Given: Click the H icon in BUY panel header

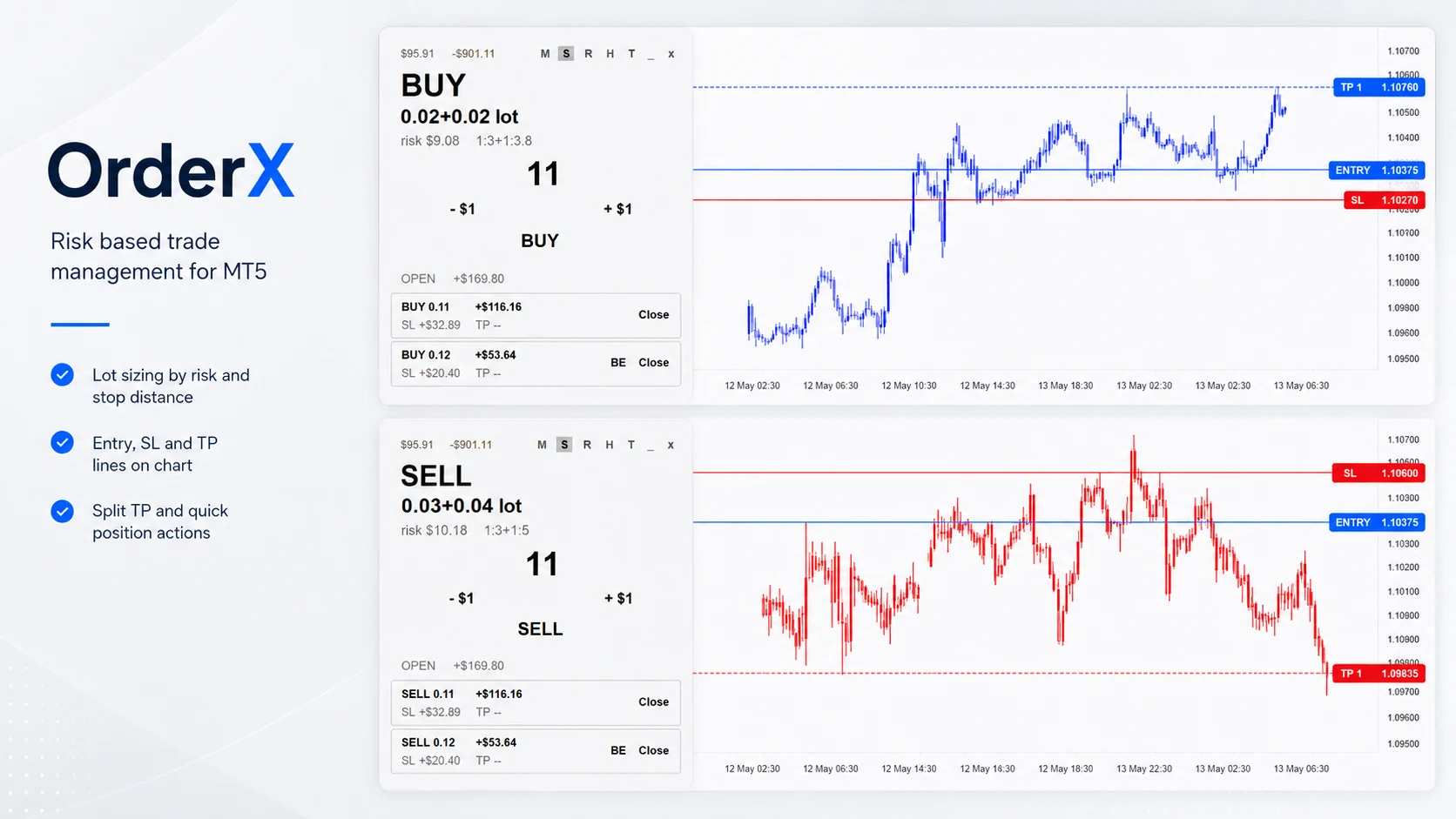Looking at the screenshot, I should 610,54.
